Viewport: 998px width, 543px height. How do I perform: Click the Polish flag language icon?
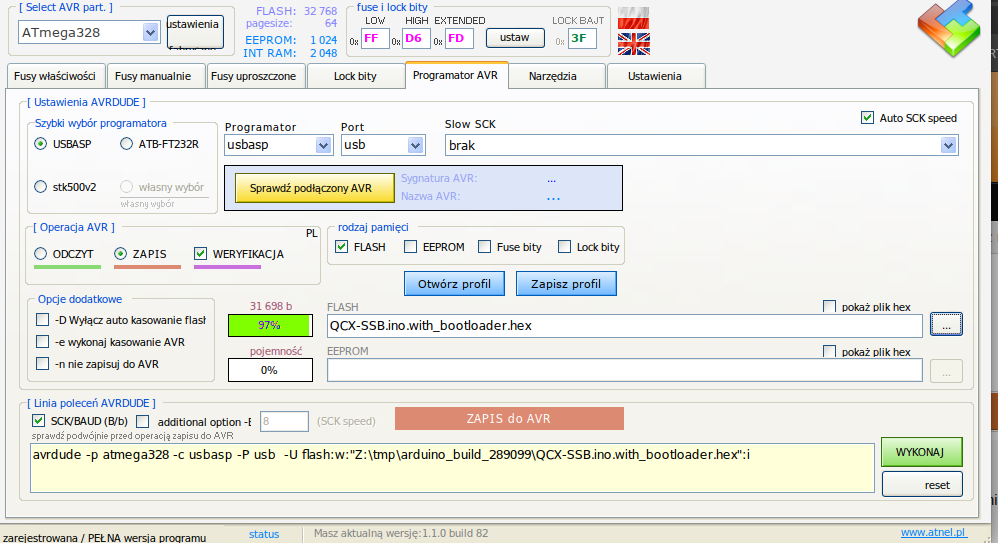click(633, 19)
